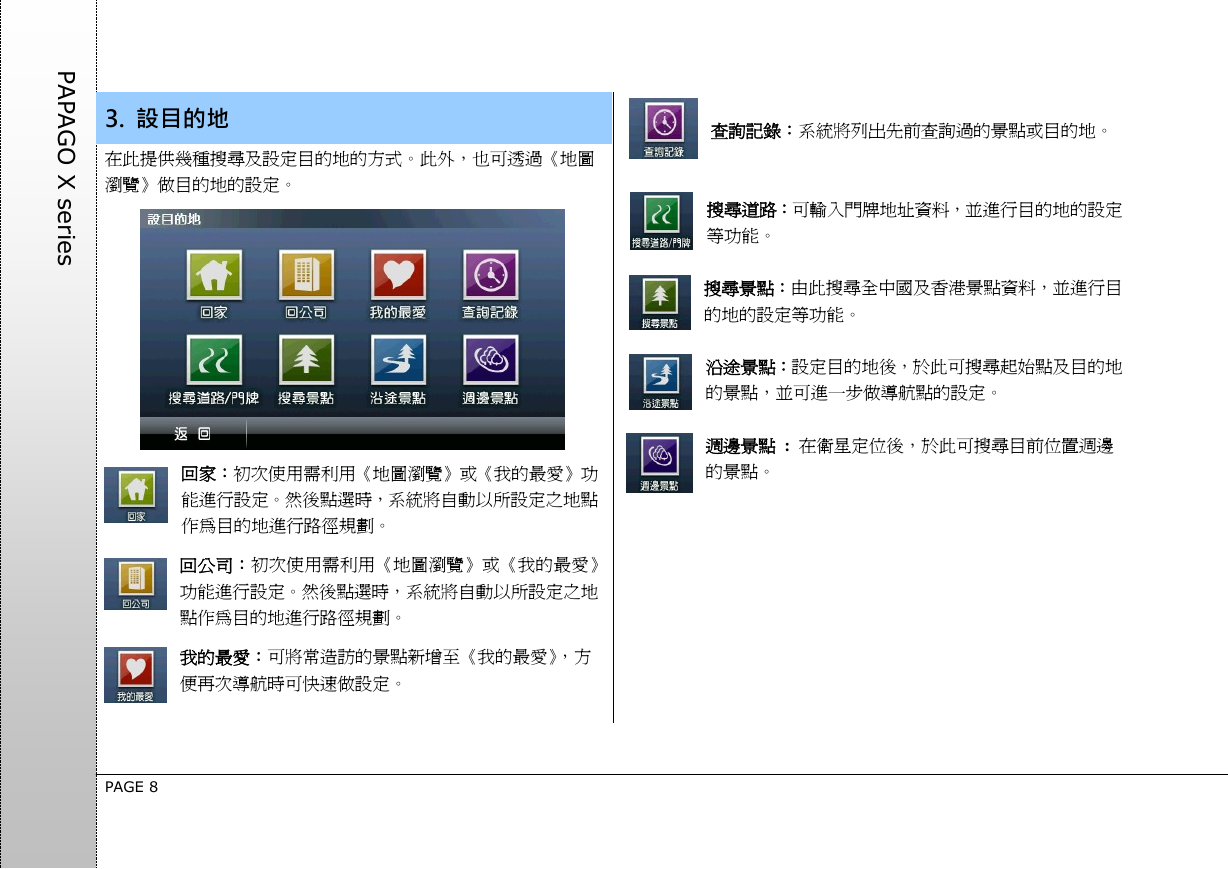Click the "3. 設目的地" section heading

(x=167, y=120)
